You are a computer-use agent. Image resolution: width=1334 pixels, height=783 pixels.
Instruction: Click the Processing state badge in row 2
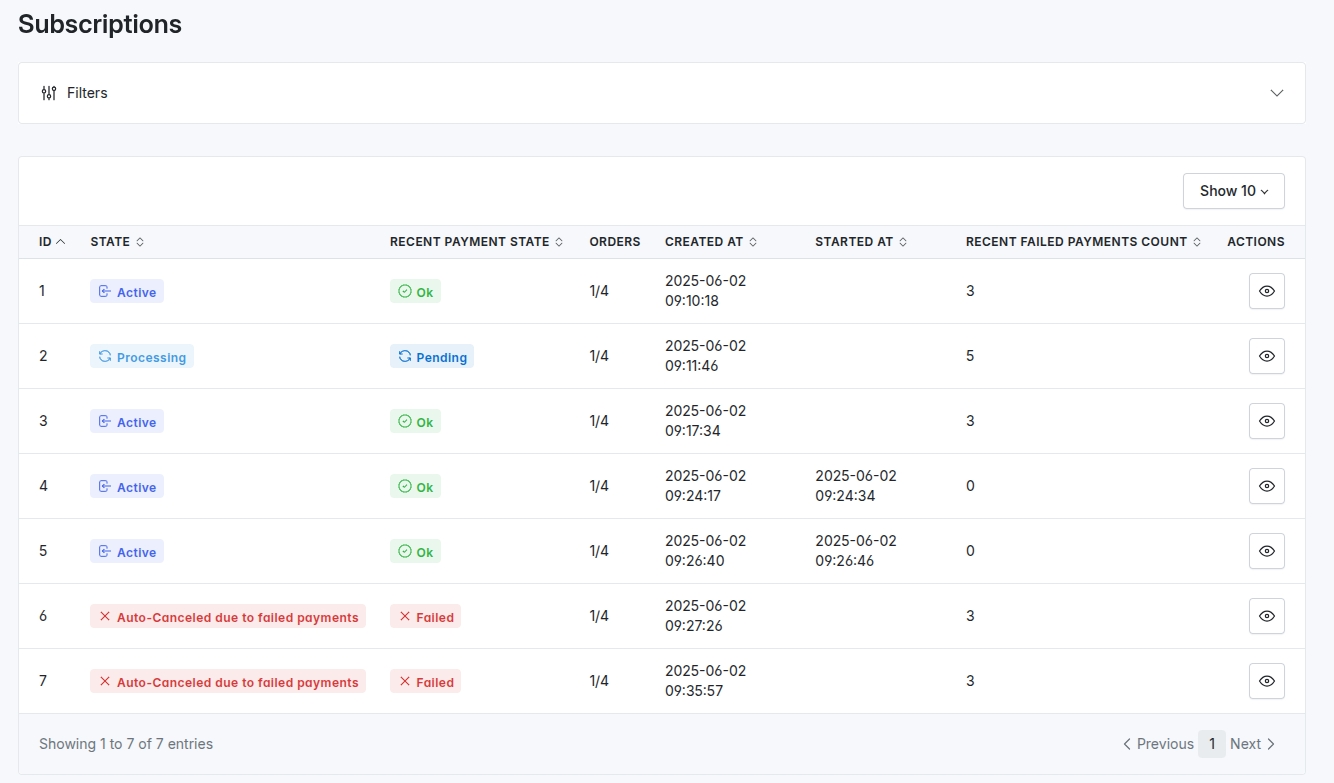[142, 357]
